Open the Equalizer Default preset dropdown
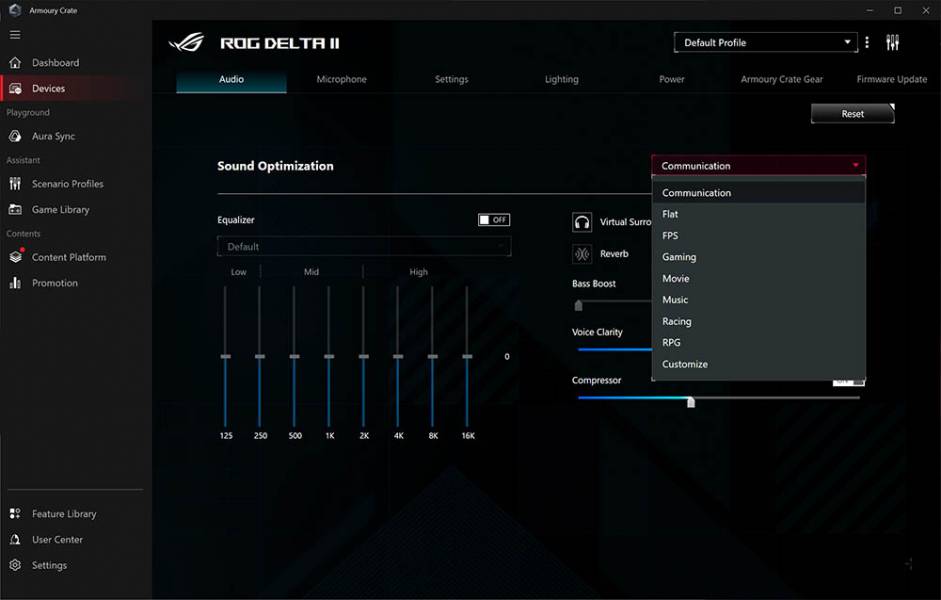 point(364,247)
